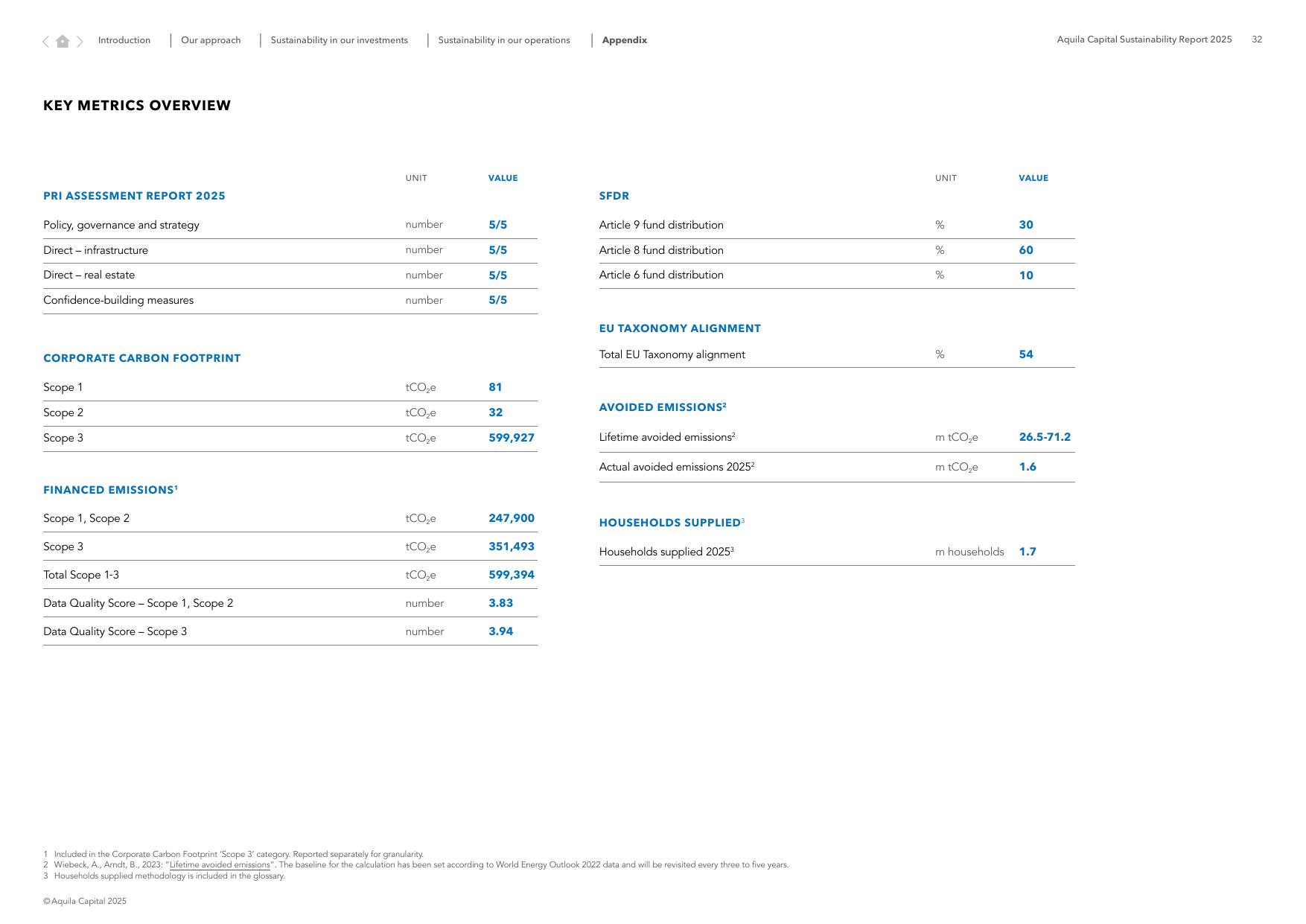Click Article 9 fund distribution label
This screenshot has height=924, width=1306.
(x=661, y=225)
